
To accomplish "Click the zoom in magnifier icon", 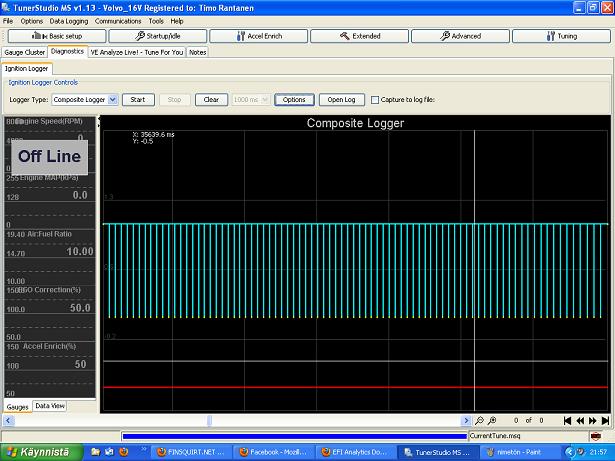I will coord(493,421).
